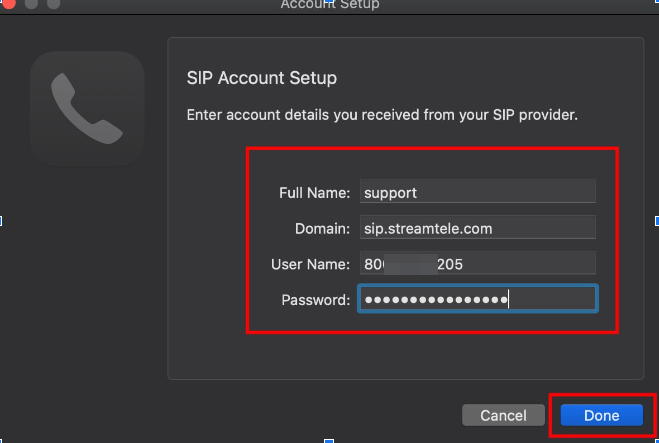The image size is (659, 443).
Task: Cancel the SIP account setup
Action: coord(503,415)
